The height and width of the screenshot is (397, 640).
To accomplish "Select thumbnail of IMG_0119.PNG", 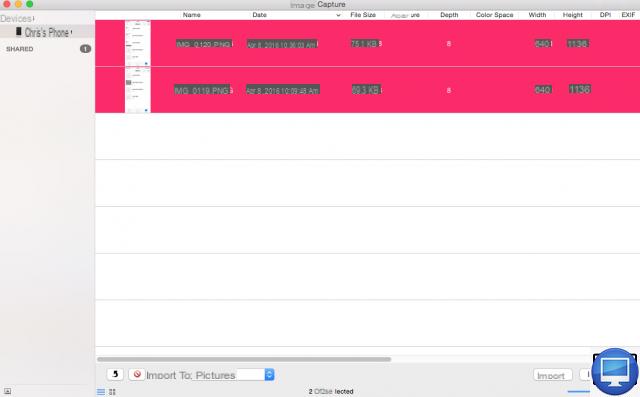I will coord(138,90).
